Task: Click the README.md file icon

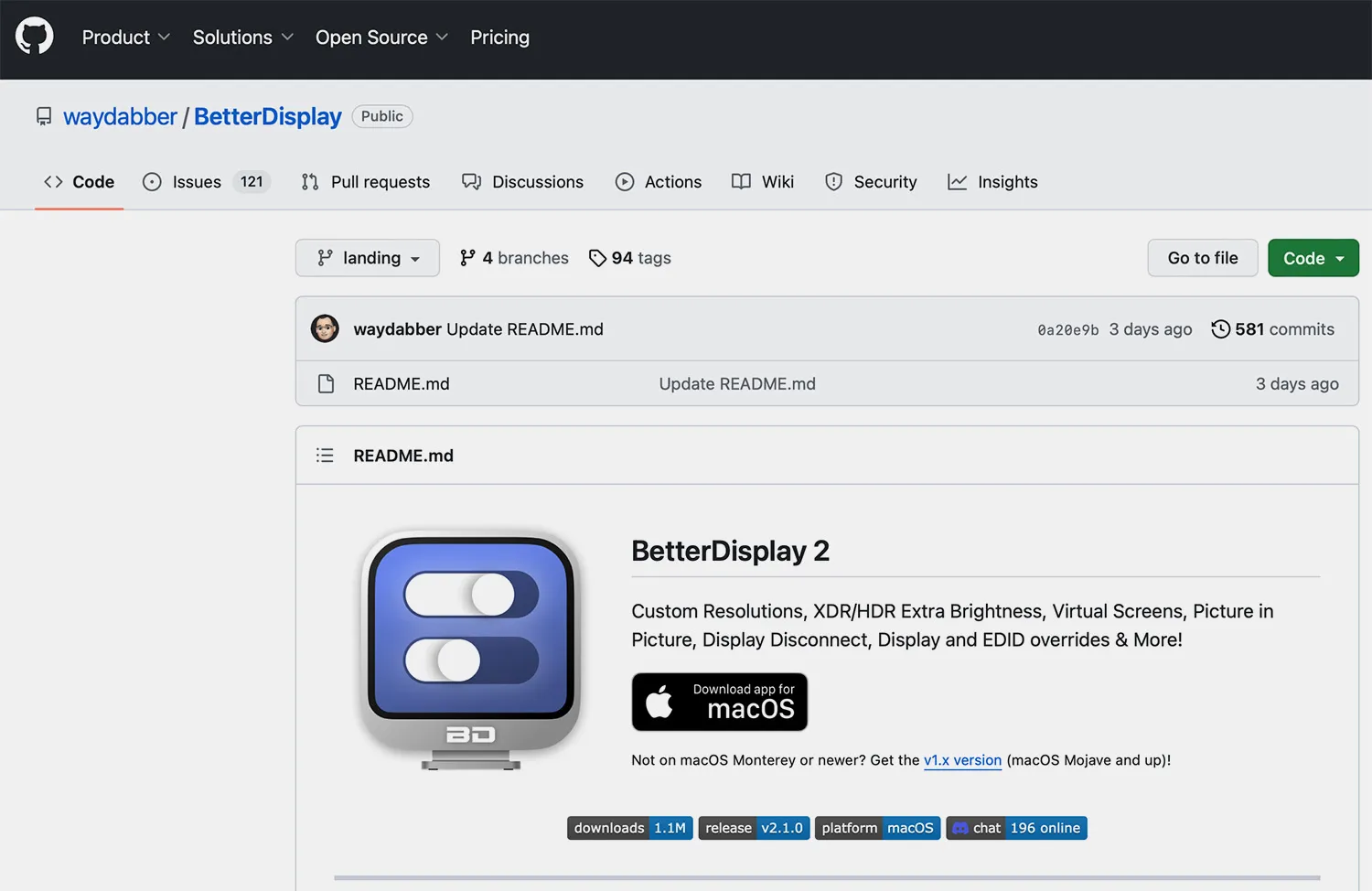Action: pos(326,384)
